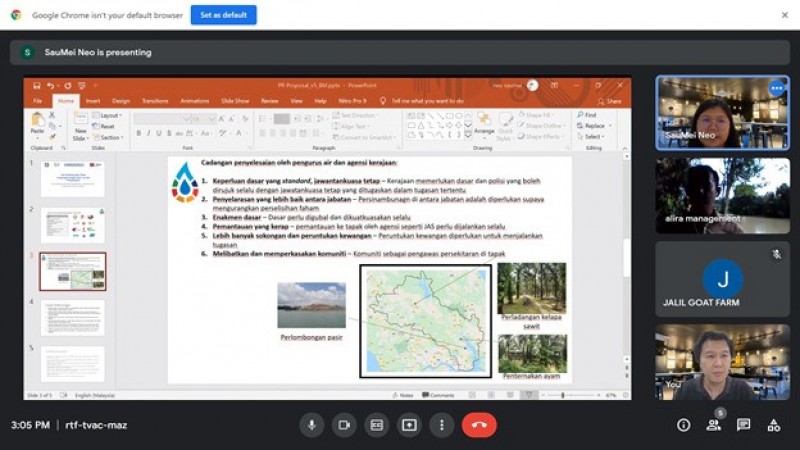This screenshot has height=450, width=800.
Task: Select slide 2 thumbnail in panel
Action: (x=73, y=225)
